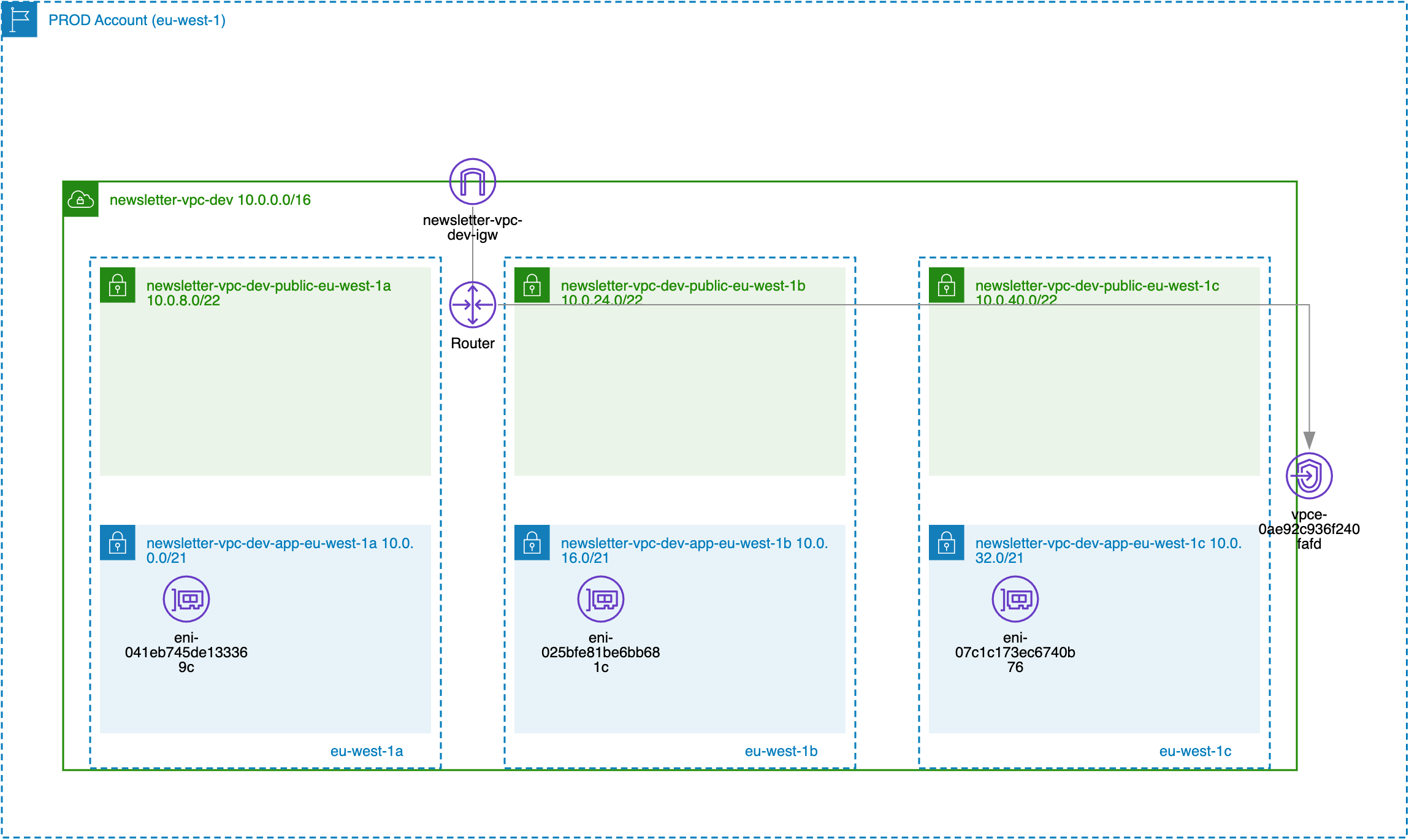Select newsletter-vpc-dev-public-eu-west-1a 10.0.8.0/22 label

[x=269, y=293]
